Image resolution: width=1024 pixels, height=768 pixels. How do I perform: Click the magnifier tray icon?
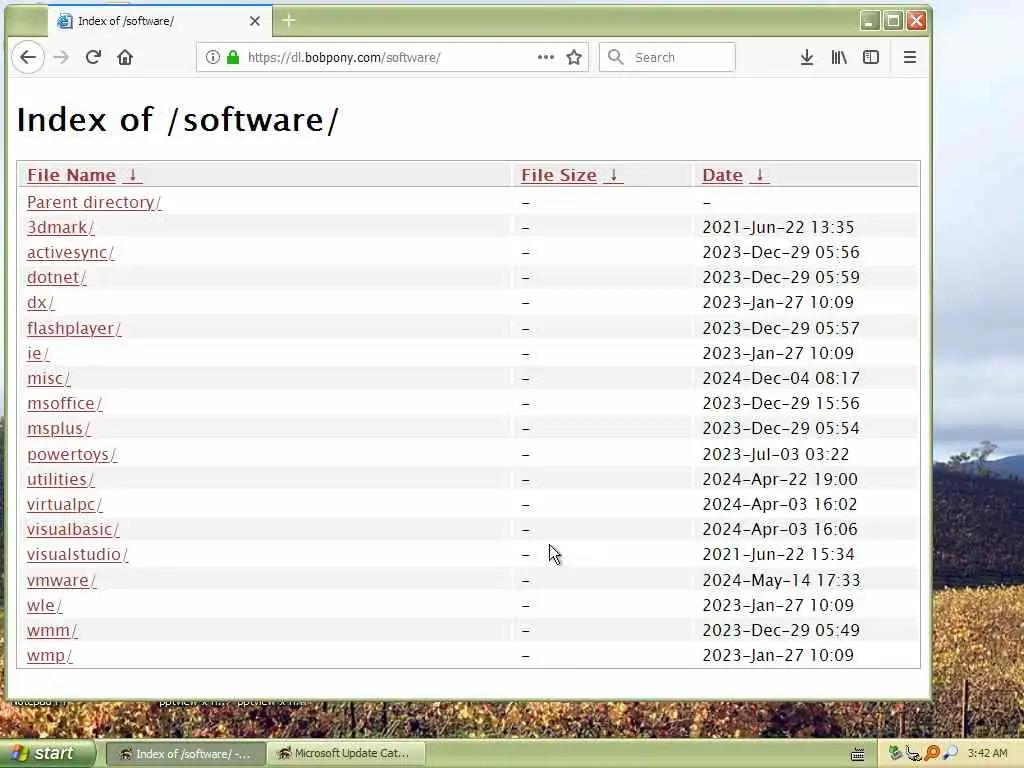[x=951, y=754]
